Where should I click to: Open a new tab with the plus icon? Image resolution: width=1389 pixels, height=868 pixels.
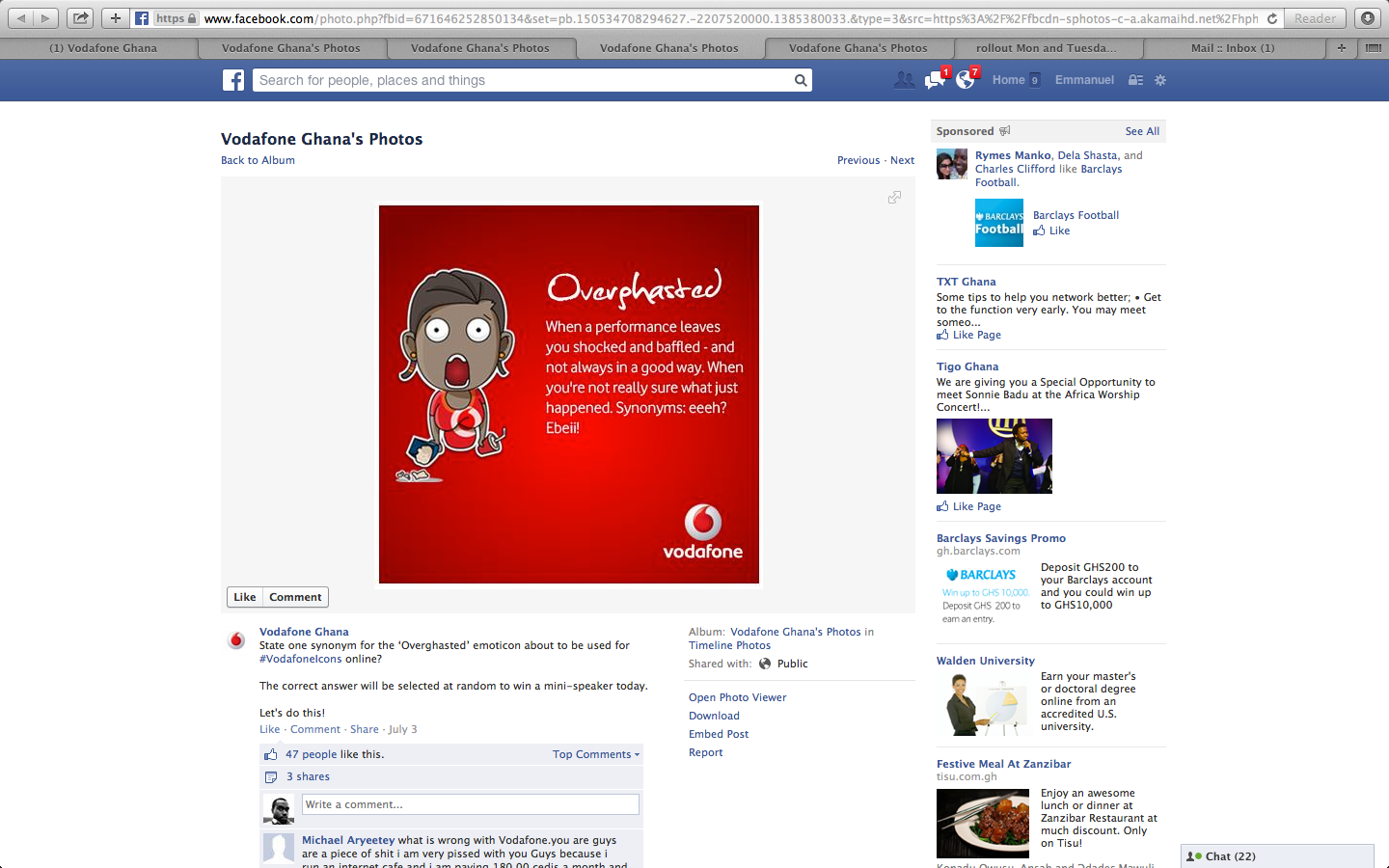(1342, 47)
